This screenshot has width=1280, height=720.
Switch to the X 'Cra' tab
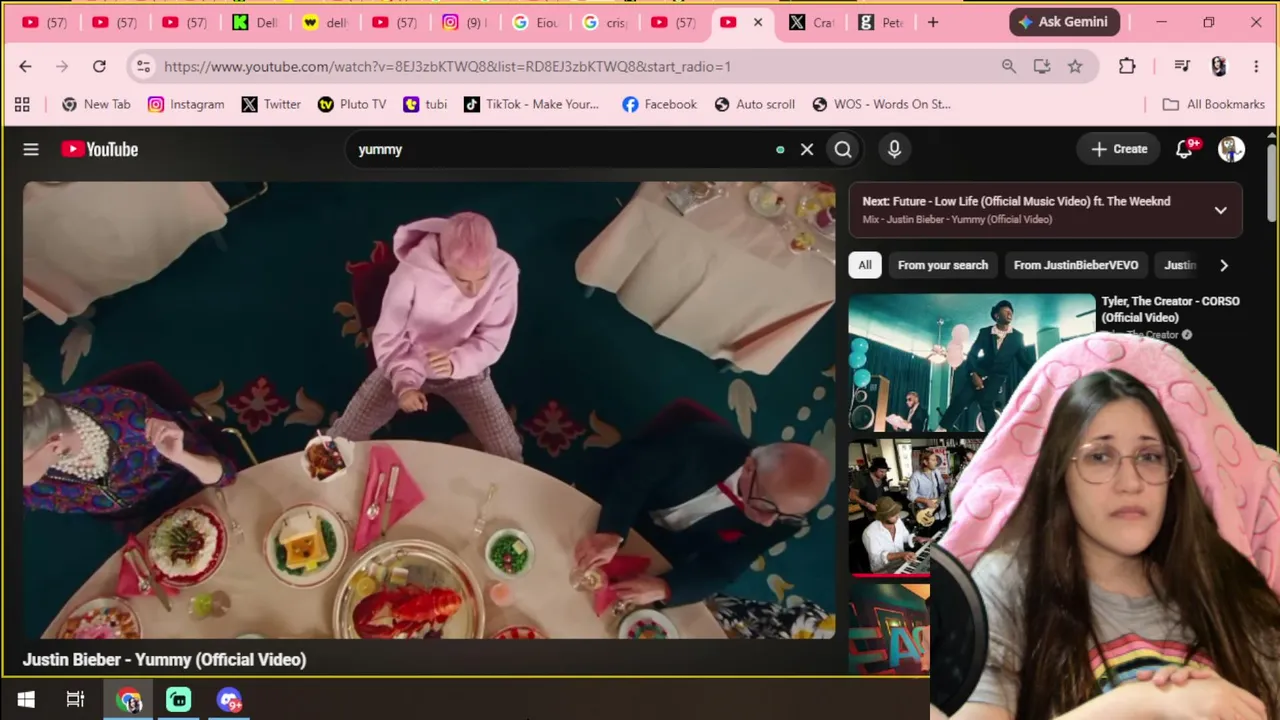(811, 22)
